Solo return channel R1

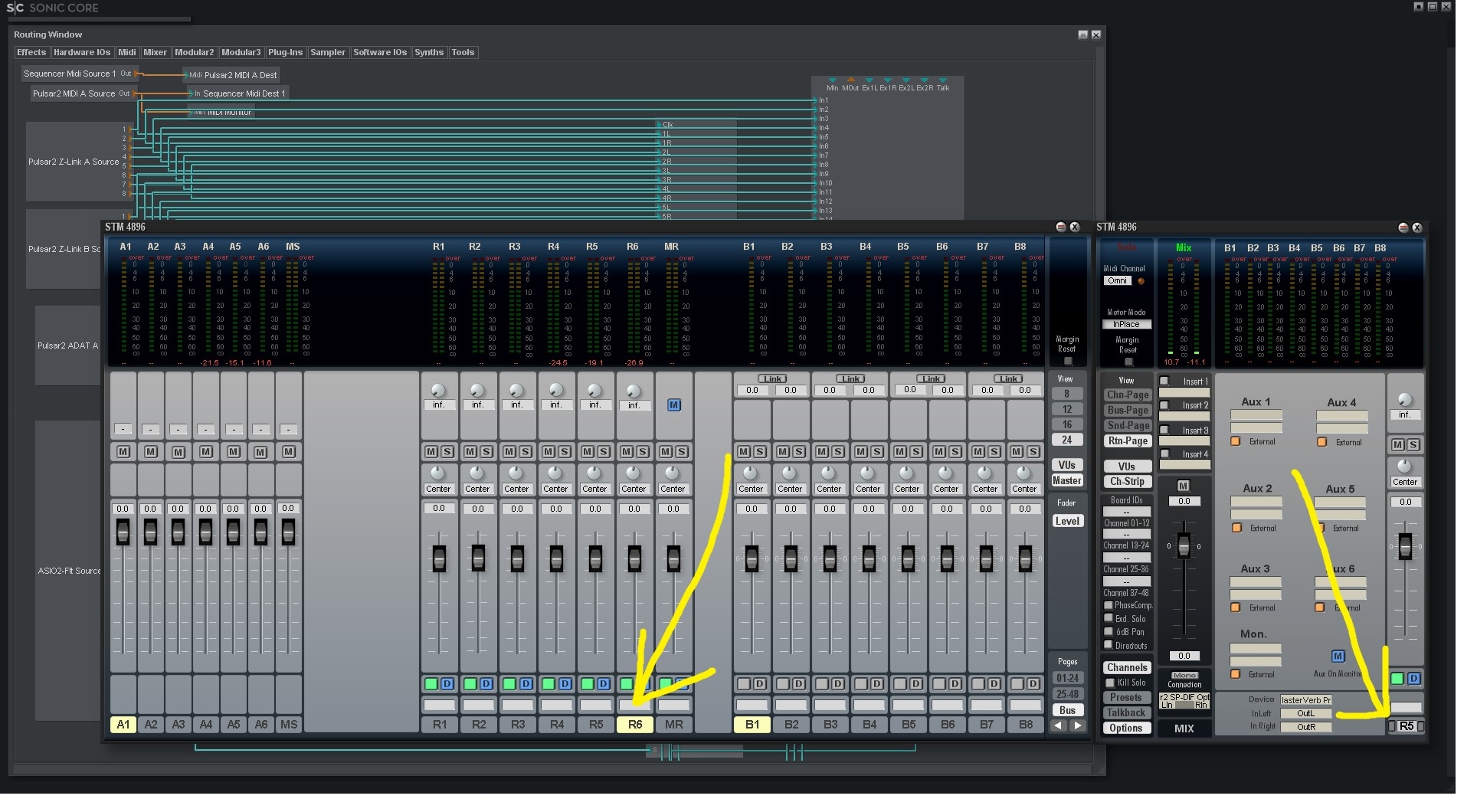pyautogui.click(x=447, y=452)
